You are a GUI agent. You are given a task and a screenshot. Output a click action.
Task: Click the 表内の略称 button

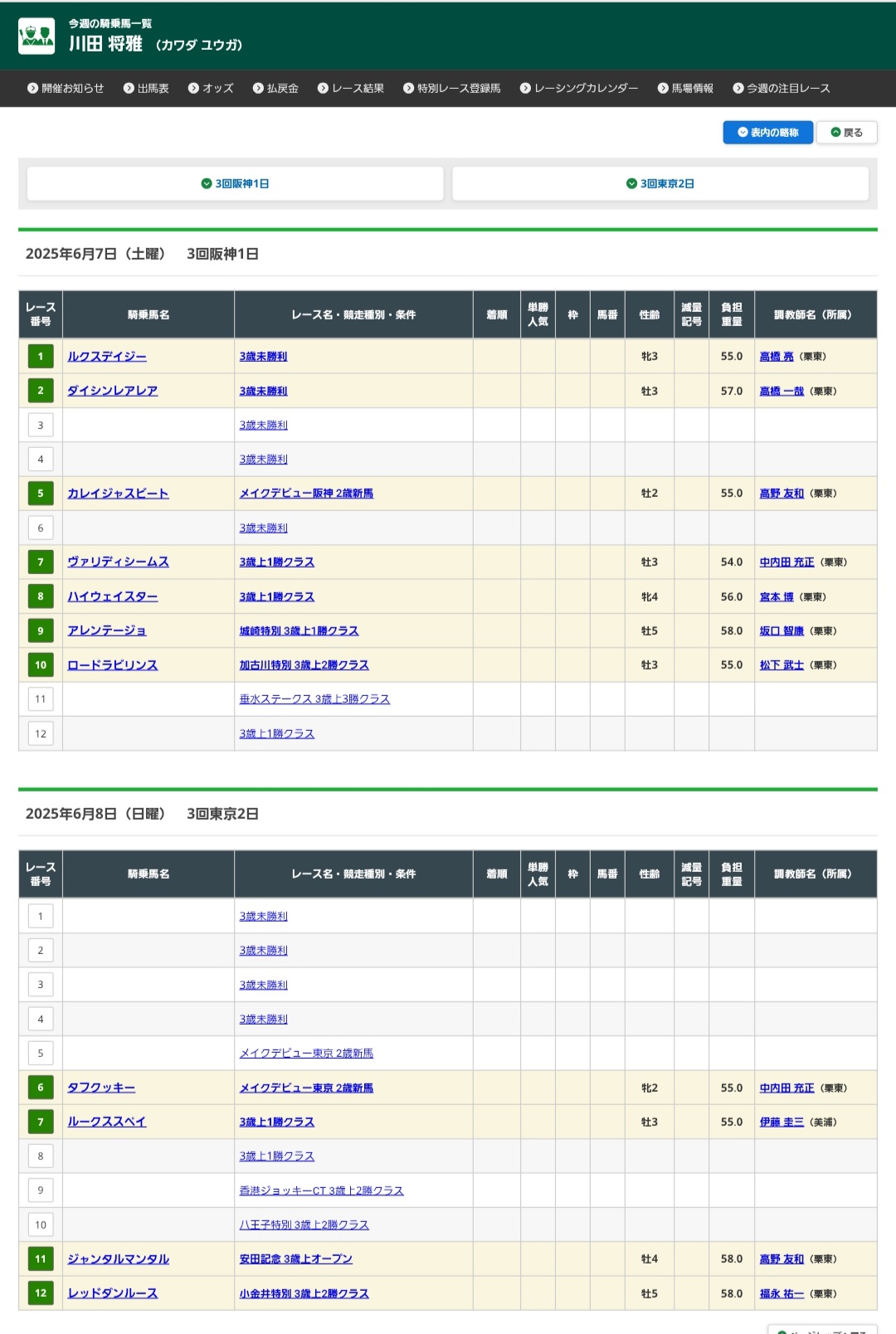click(768, 133)
